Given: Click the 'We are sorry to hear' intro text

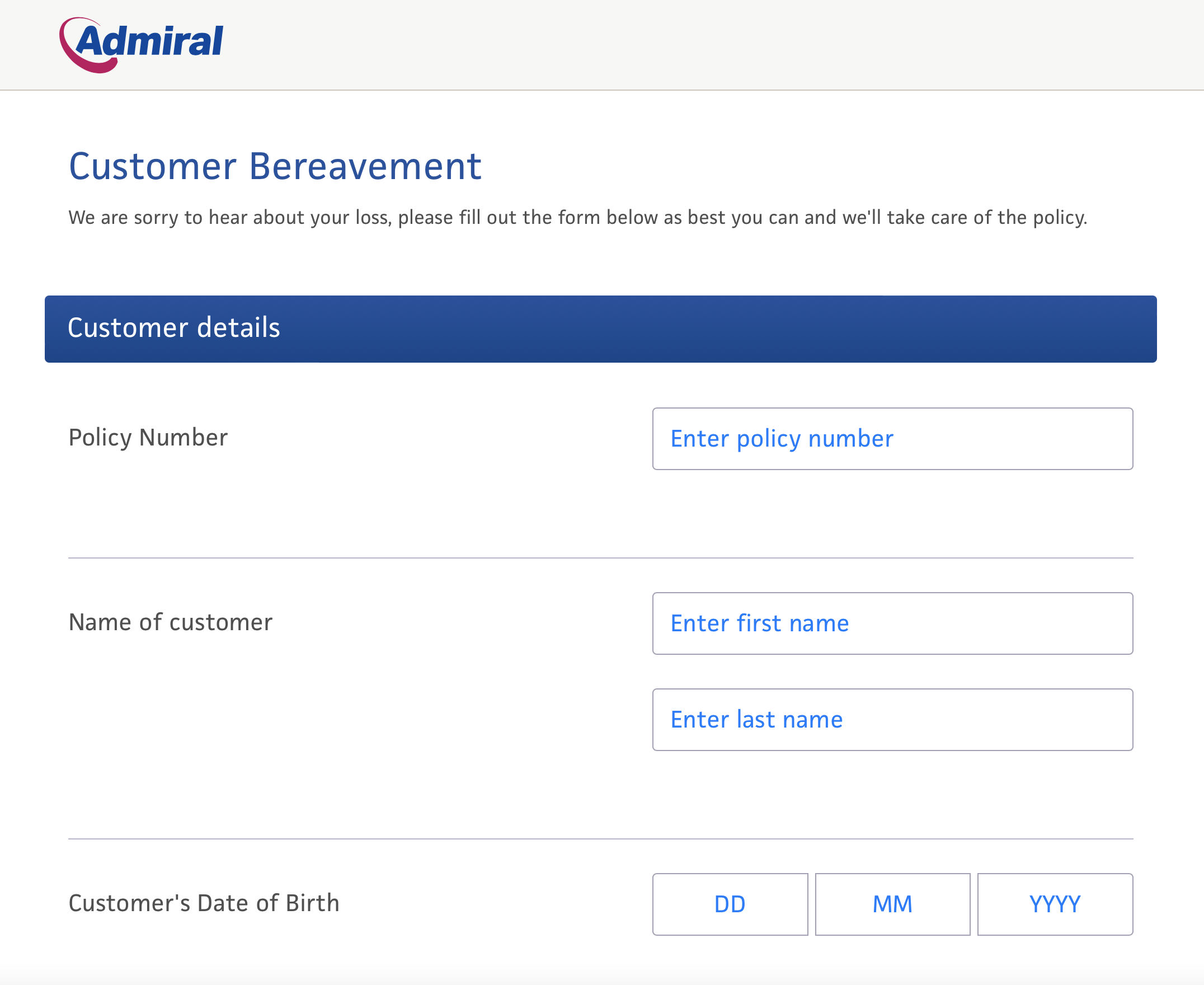Looking at the screenshot, I should [577, 217].
